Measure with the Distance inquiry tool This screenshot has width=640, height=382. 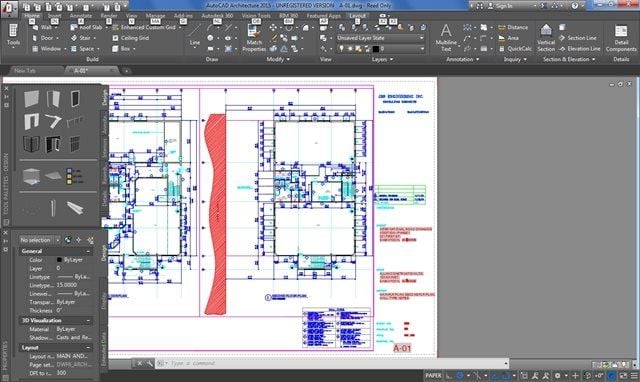coord(513,27)
